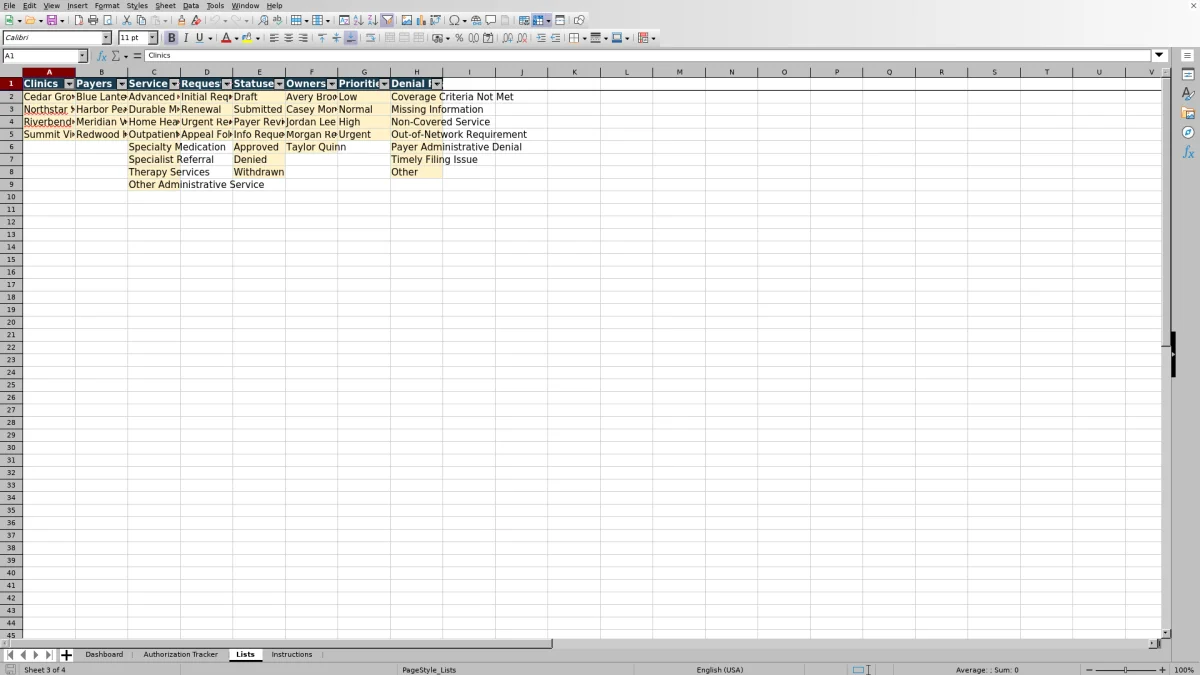Open the Styles sidebar deck icon
This screenshot has width=1200, height=675.
click(1188, 94)
